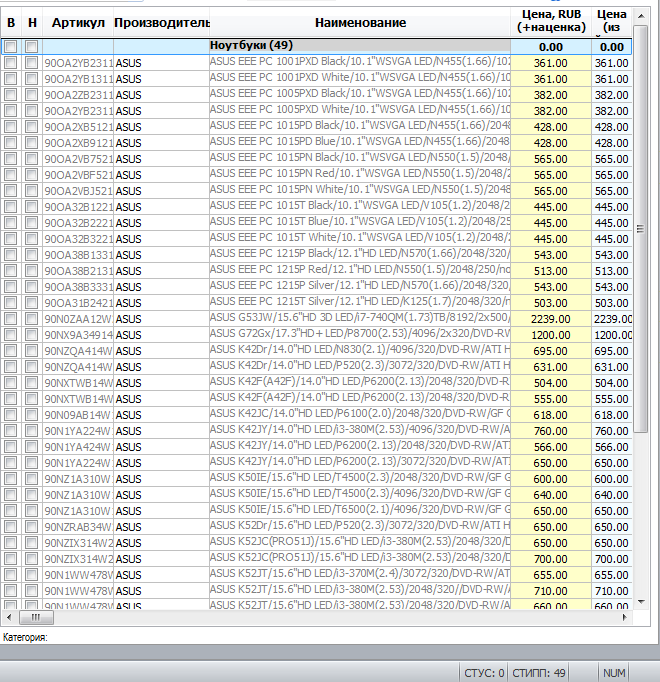Click name ASUS EEE PC 1215P Black
660x682 pixels.
(360, 254)
